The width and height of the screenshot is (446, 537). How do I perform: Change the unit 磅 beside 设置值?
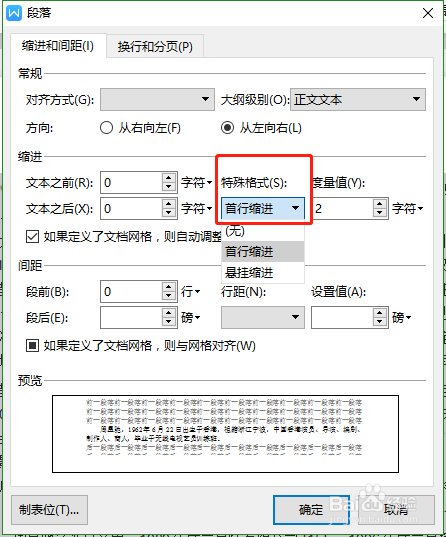coord(401,317)
